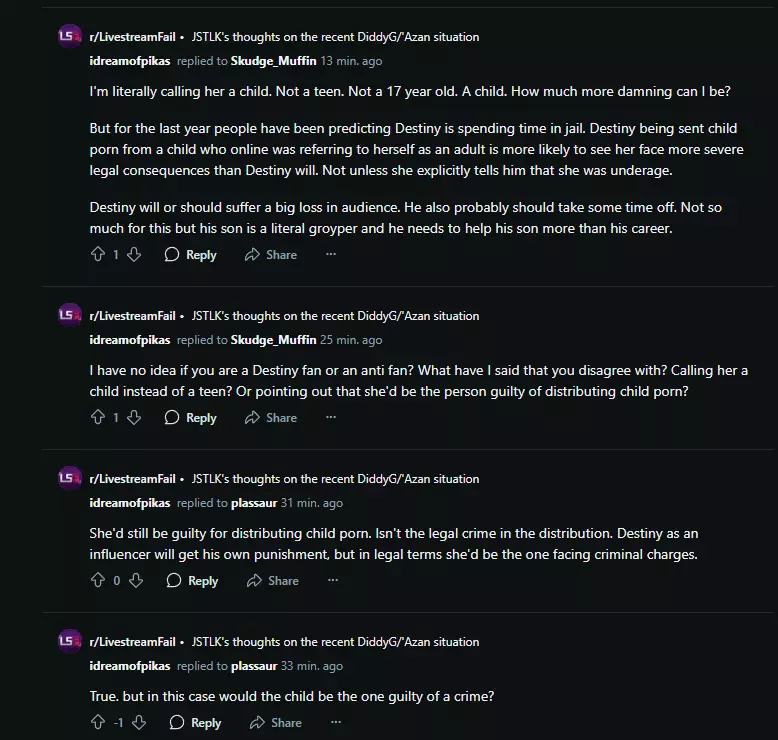The image size is (778, 740).
Task: Open r/LivestreamFail link on the last comment
Action: click(132, 642)
